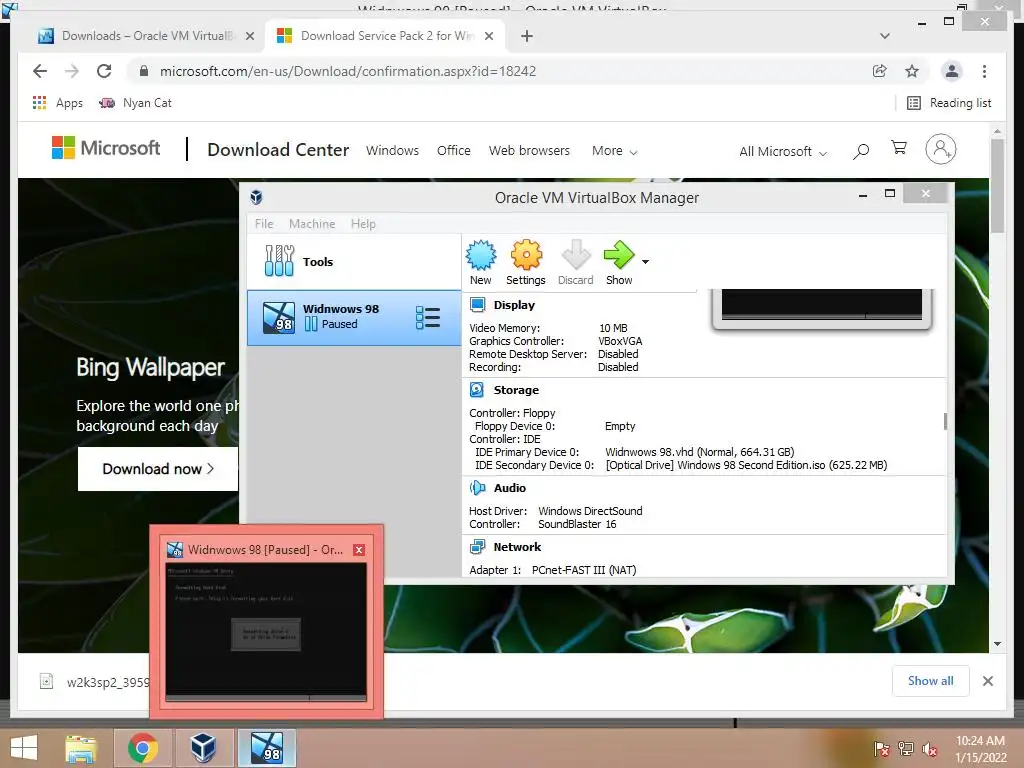Click Chrome forward arrow
Image resolution: width=1024 pixels, height=768 pixels.
(72, 71)
